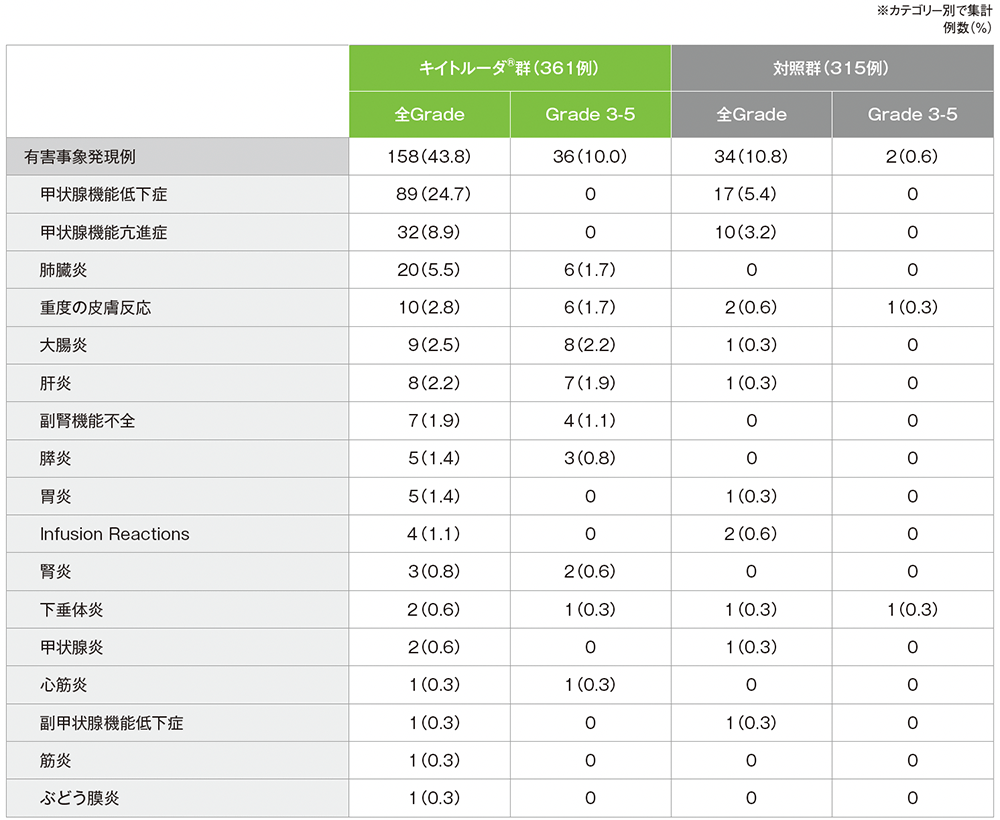Click the キイトルーダ群(361例) header cell

(510, 68)
